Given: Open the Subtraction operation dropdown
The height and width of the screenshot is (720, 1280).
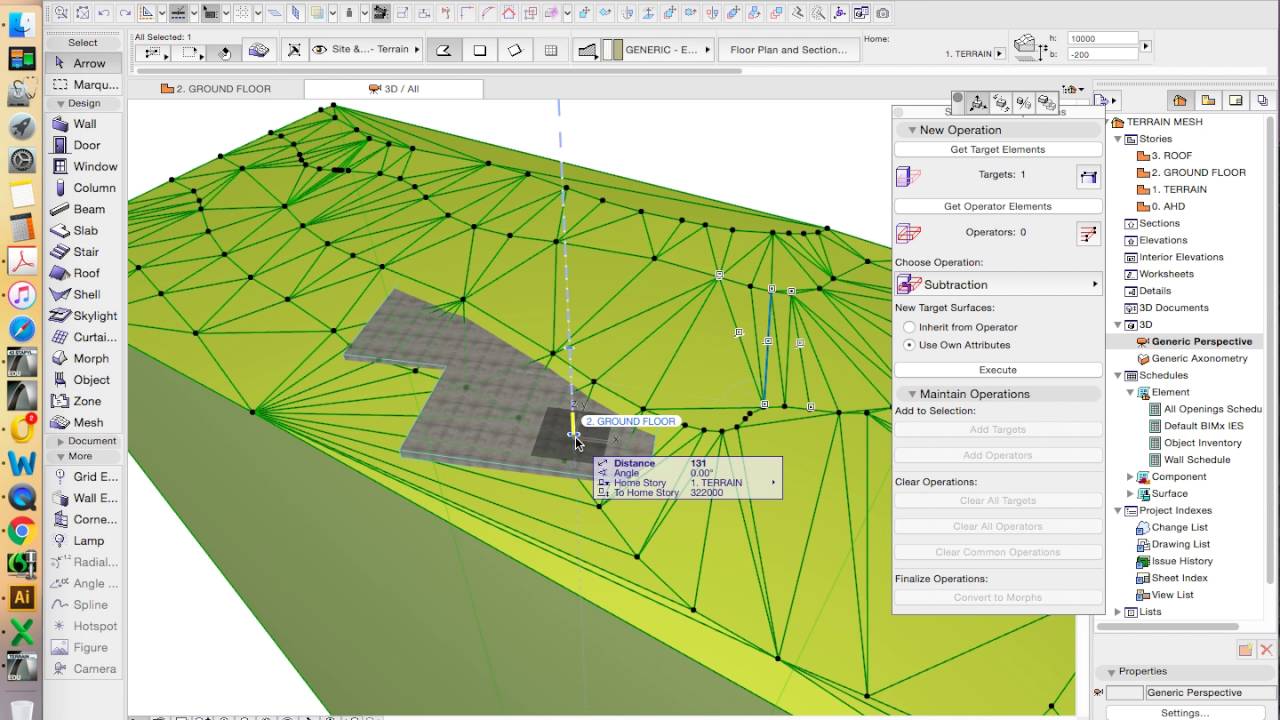Looking at the screenshot, I should 998,284.
